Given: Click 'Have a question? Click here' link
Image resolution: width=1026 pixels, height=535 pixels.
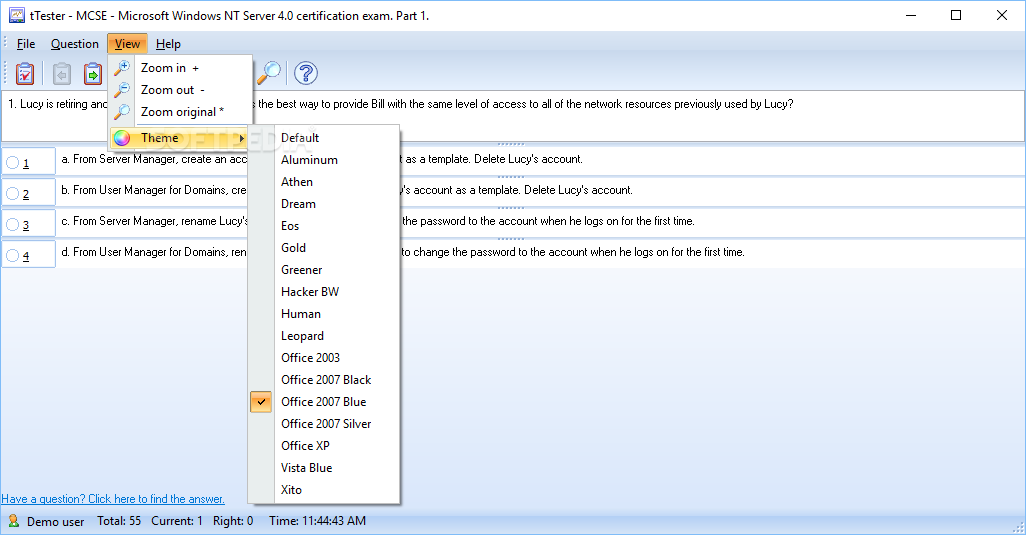Looking at the screenshot, I should pyautogui.click(x=113, y=499).
